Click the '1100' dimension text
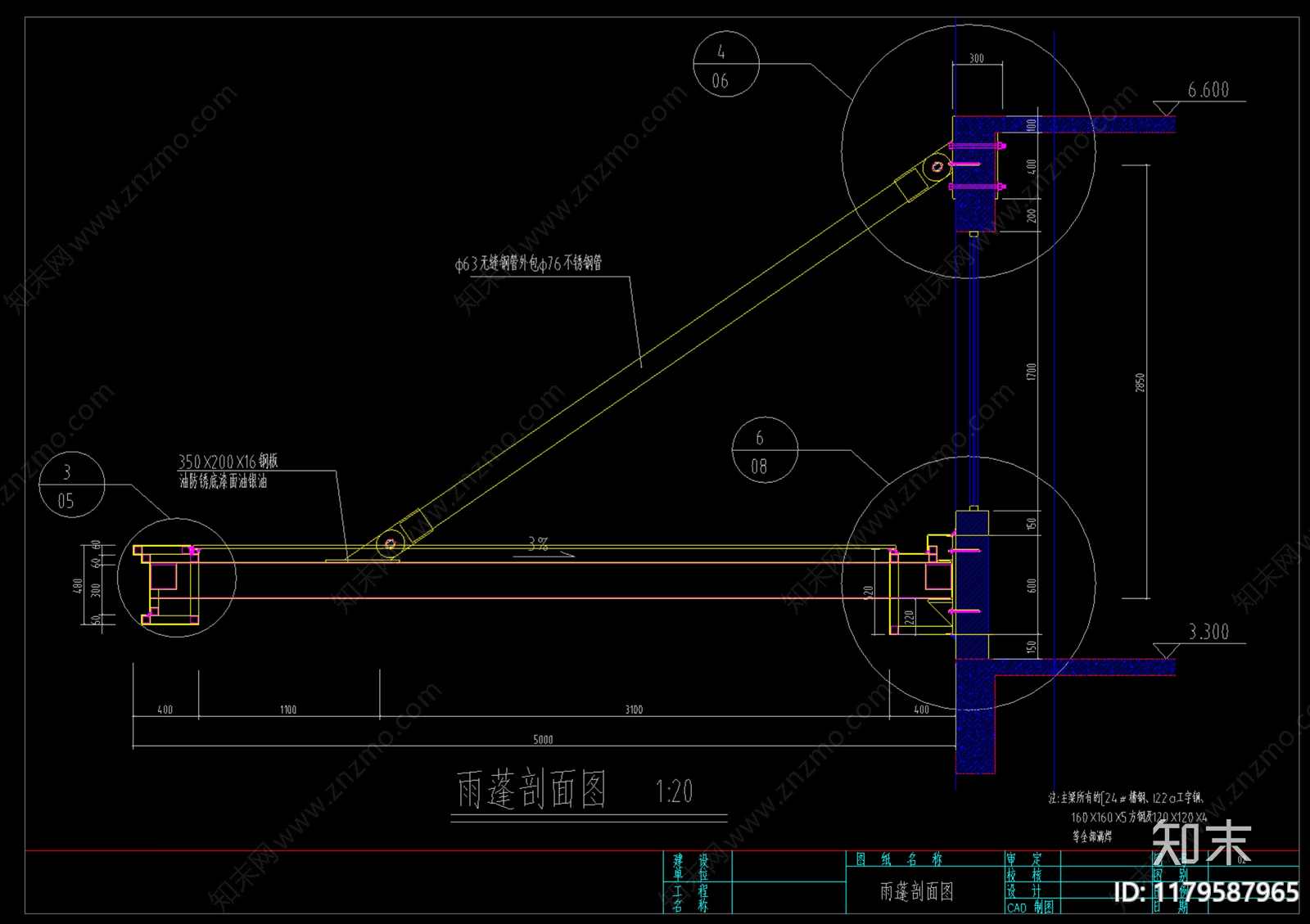This screenshot has height=924, width=1310. (288, 710)
